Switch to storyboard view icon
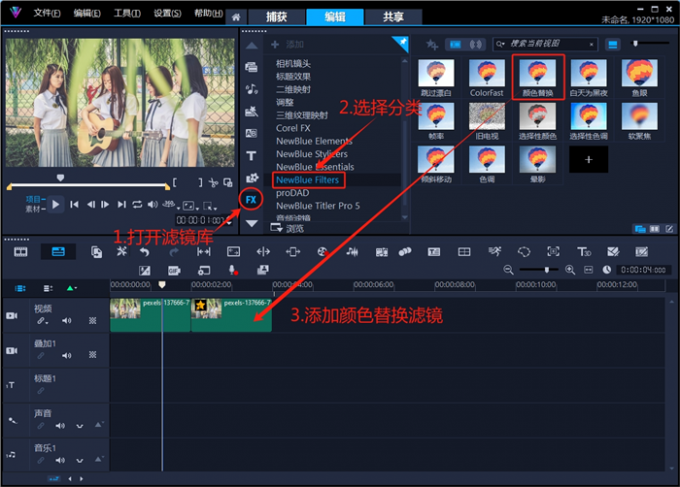Image resolution: width=680 pixels, height=487 pixels. point(20,252)
